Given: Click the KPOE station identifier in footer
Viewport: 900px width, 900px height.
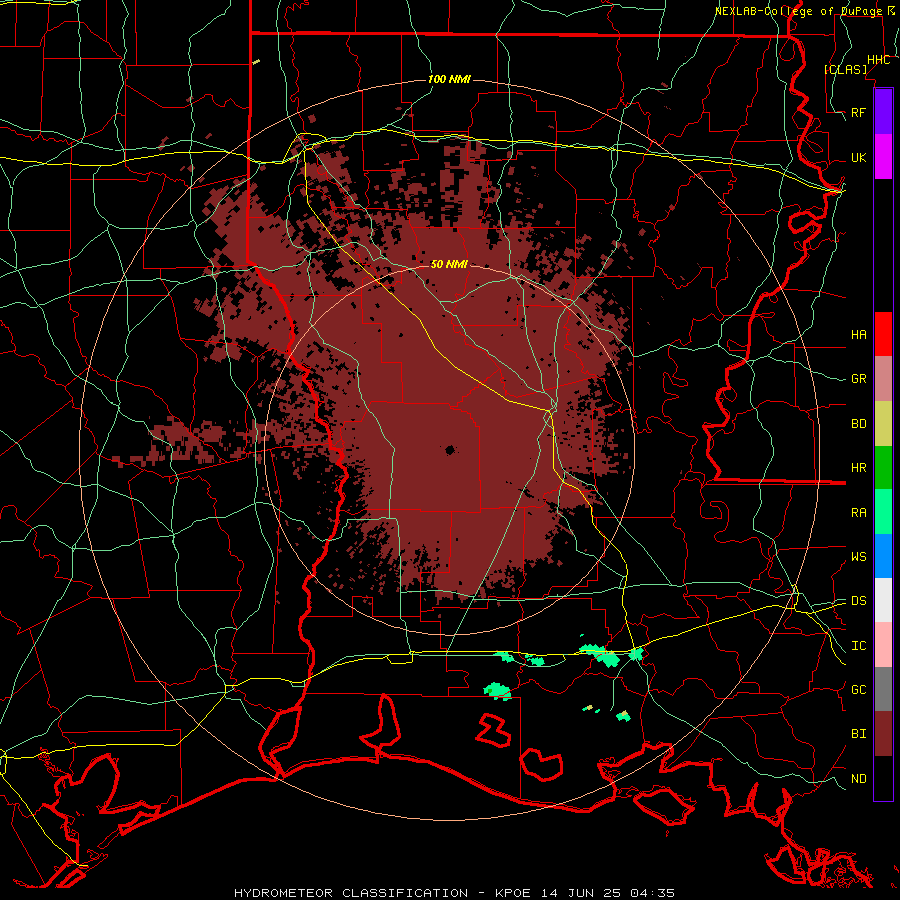Looking at the screenshot, I should (513, 893).
